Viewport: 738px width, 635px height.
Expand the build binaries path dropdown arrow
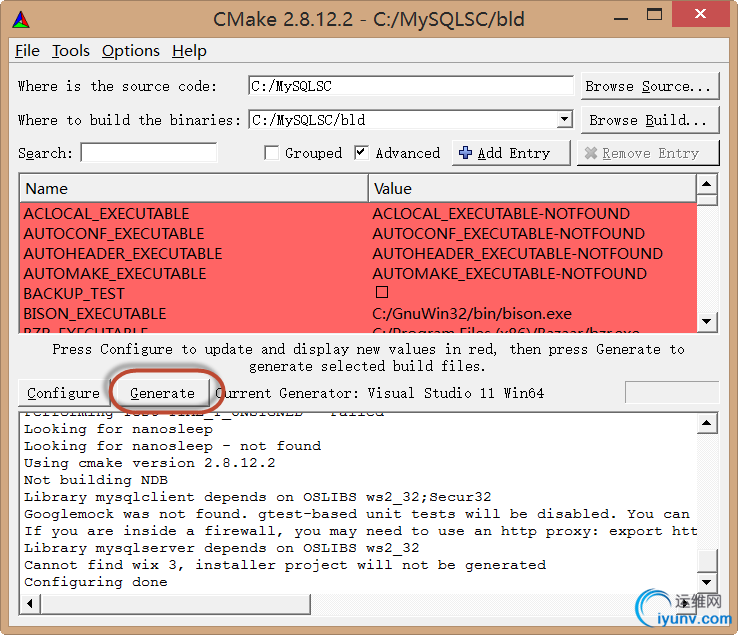(x=564, y=120)
